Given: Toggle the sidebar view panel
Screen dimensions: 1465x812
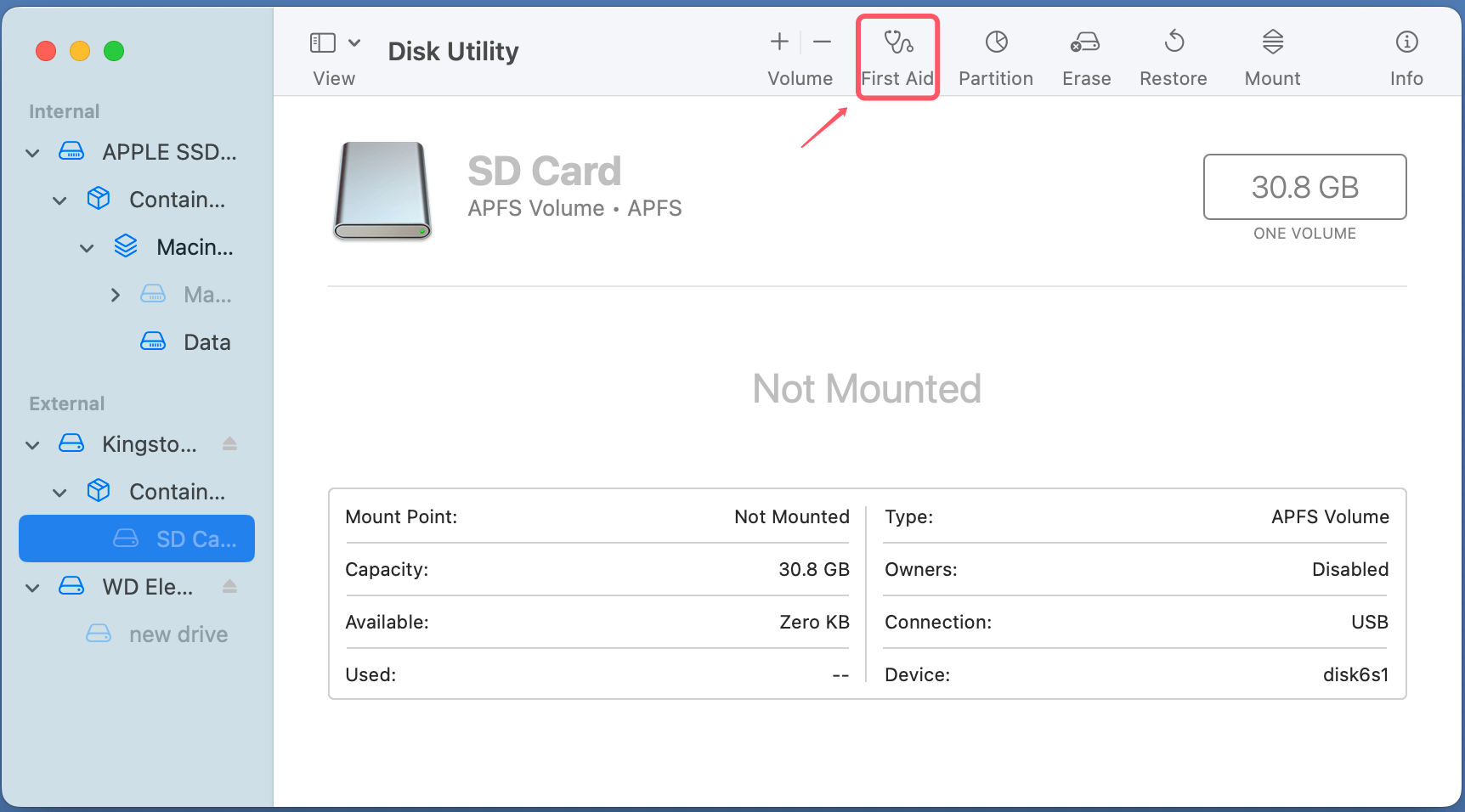Looking at the screenshot, I should click(322, 41).
